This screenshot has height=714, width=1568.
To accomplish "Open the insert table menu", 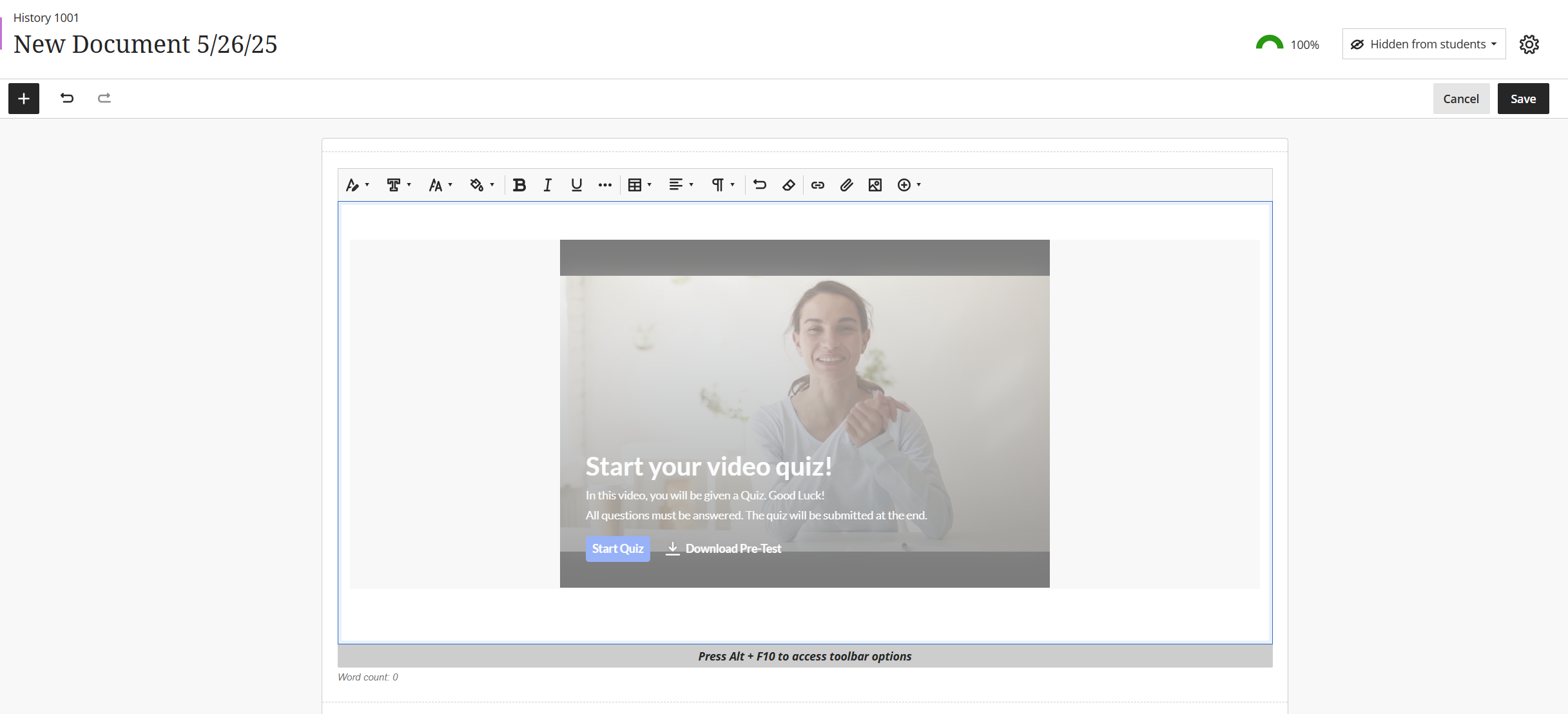I will [639, 186].
